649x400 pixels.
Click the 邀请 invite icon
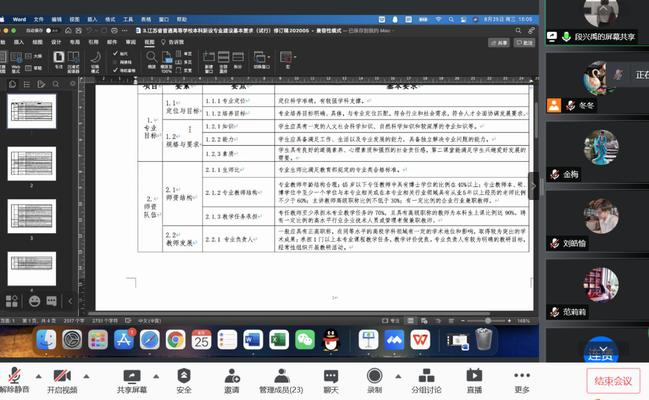(232, 376)
